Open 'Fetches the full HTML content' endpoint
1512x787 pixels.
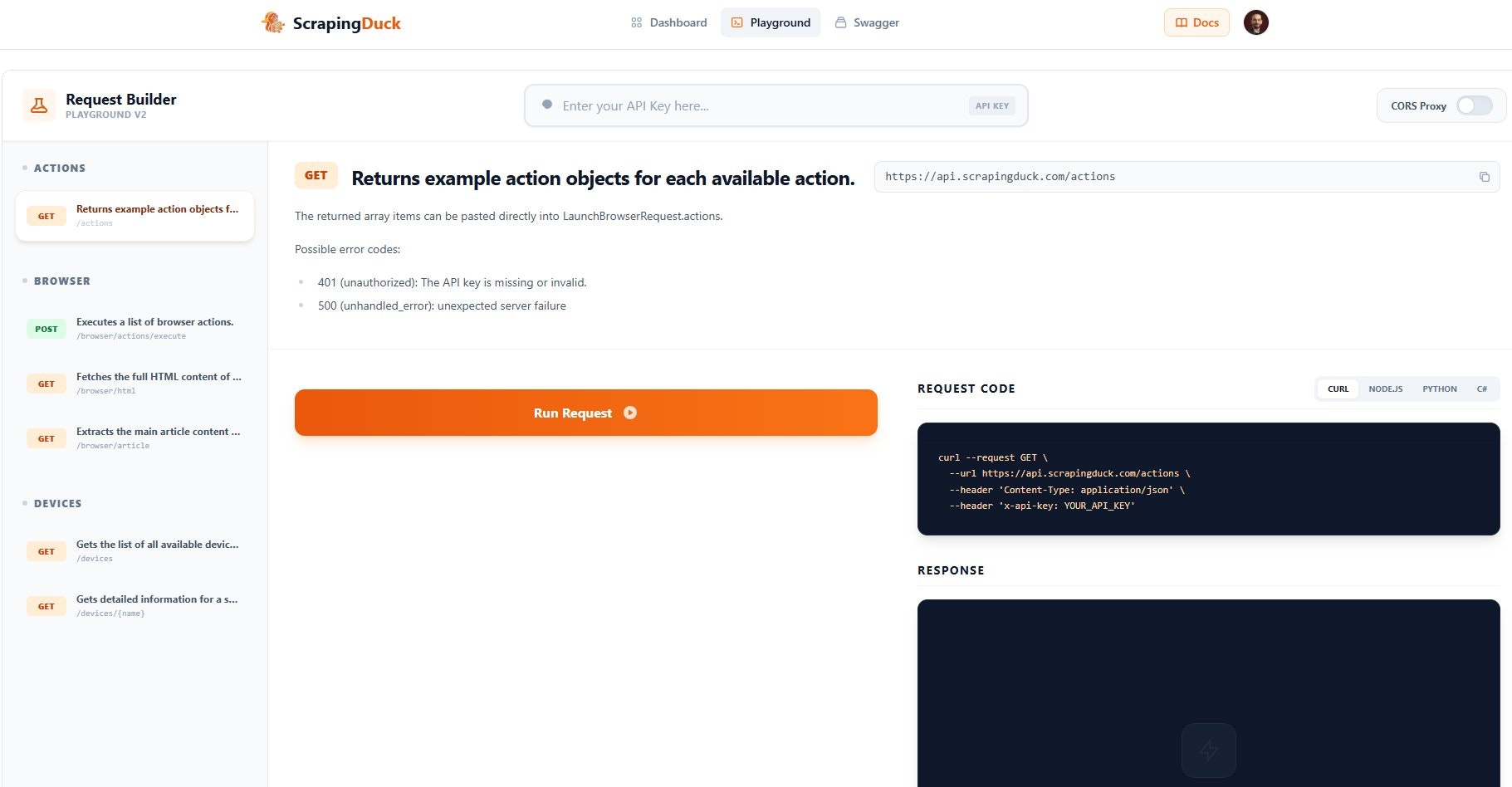tap(135, 384)
